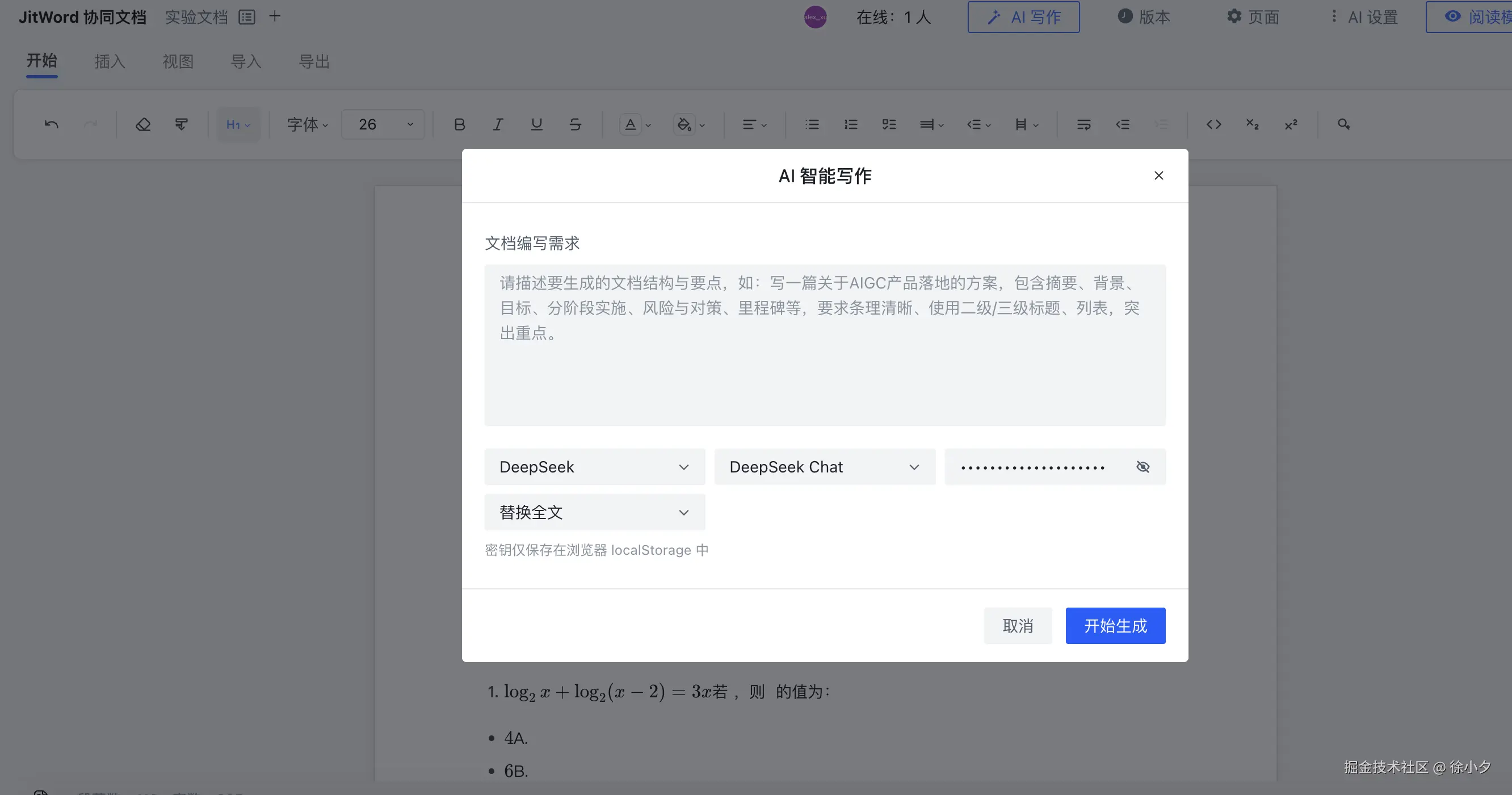Toggle underline formatting
The image size is (1512, 795).
(536, 124)
